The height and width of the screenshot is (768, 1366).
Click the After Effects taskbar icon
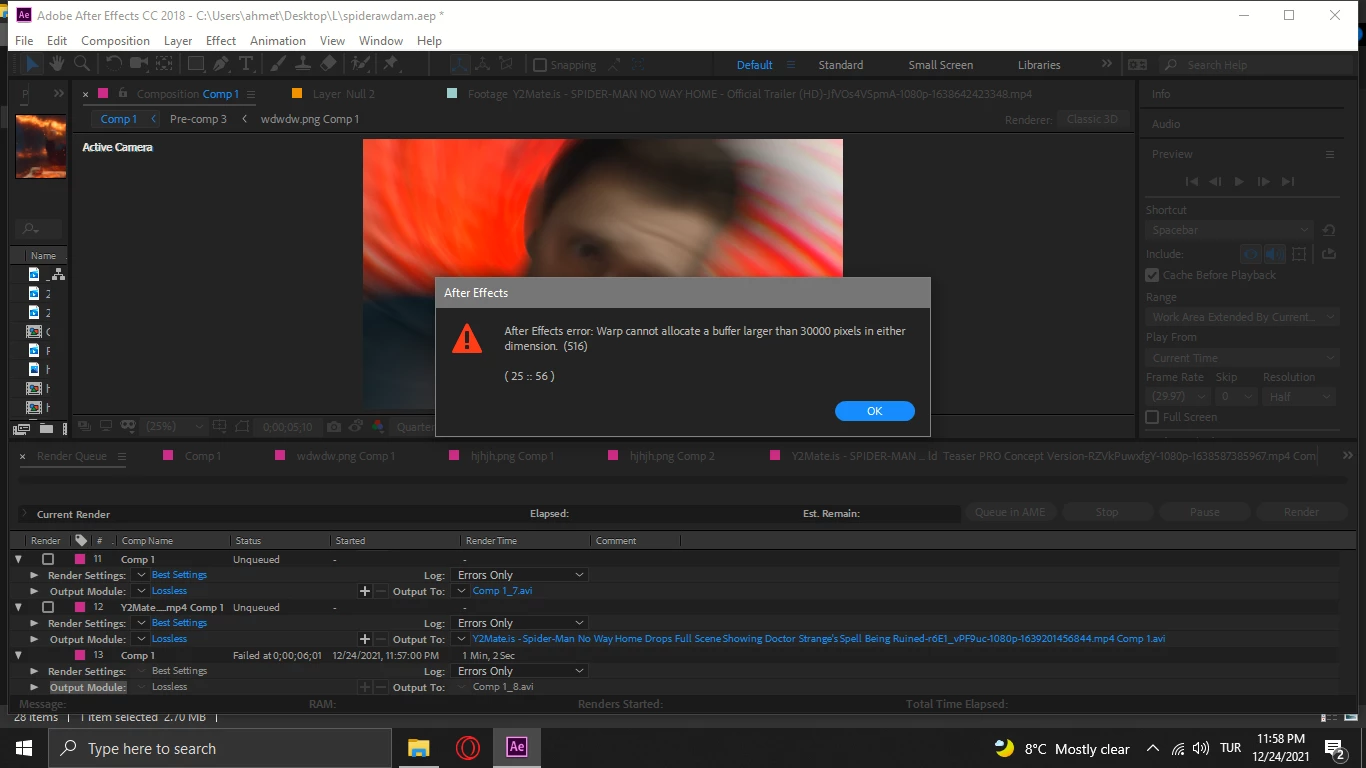point(516,748)
